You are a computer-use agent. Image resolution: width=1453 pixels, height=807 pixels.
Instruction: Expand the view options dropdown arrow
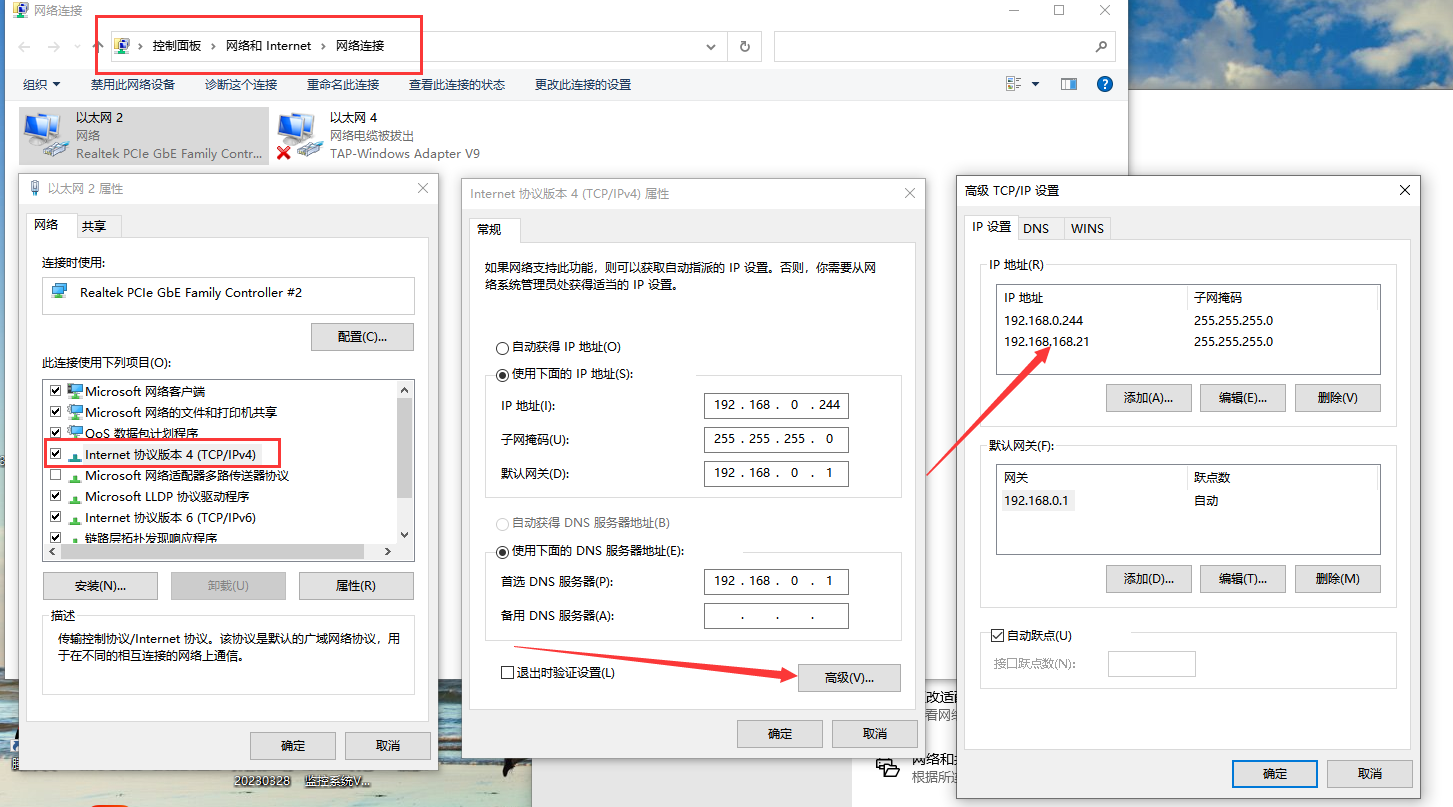1035,84
